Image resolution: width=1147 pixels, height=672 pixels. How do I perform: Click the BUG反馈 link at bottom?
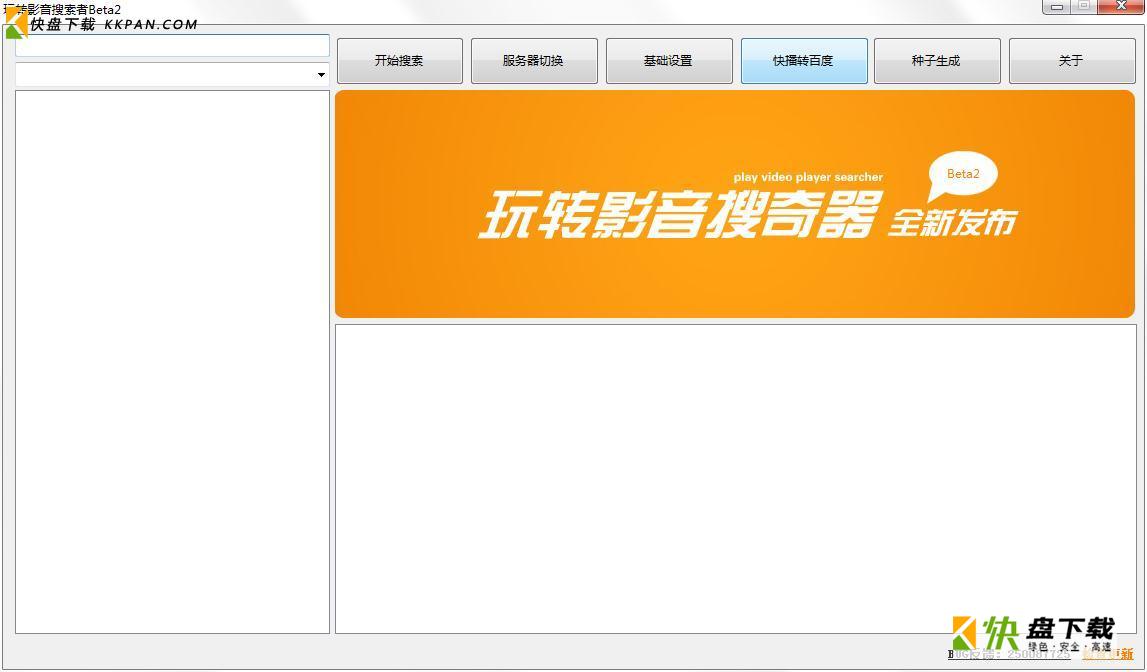[1009, 654]
